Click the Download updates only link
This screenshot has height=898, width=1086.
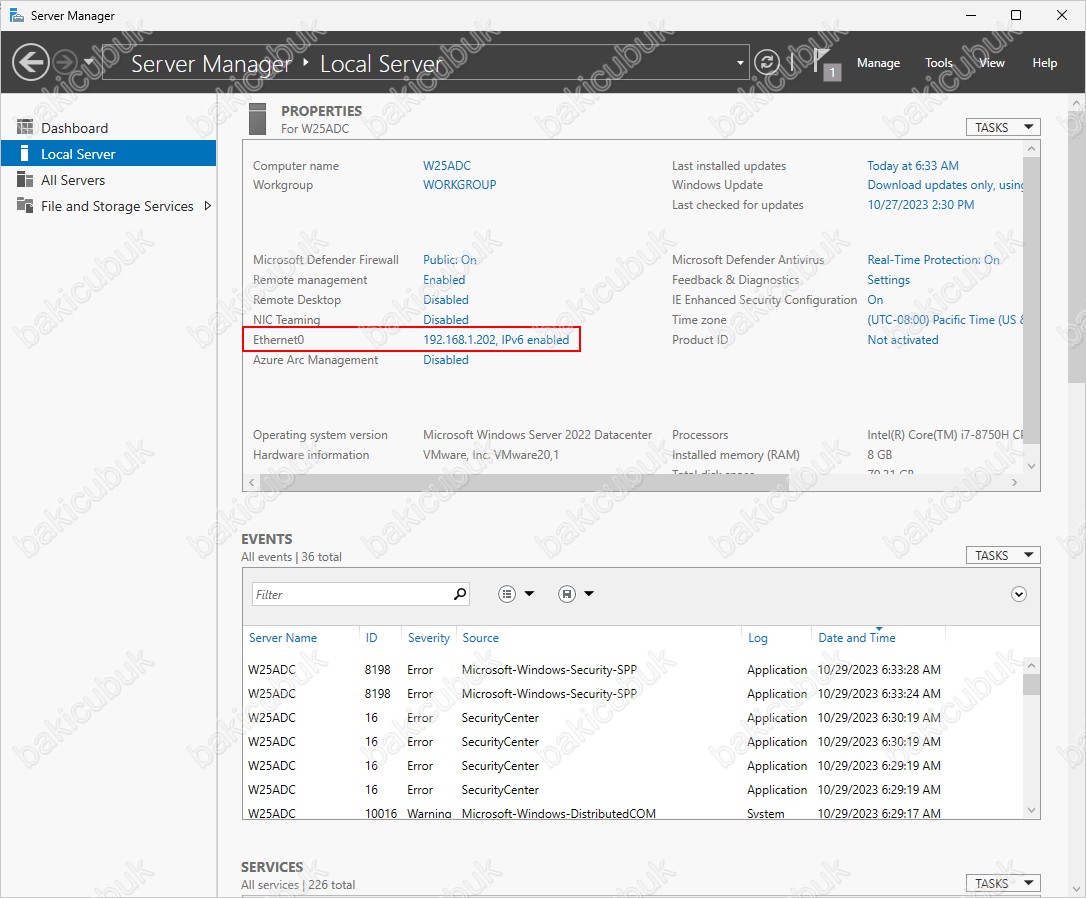coord(945,185)
